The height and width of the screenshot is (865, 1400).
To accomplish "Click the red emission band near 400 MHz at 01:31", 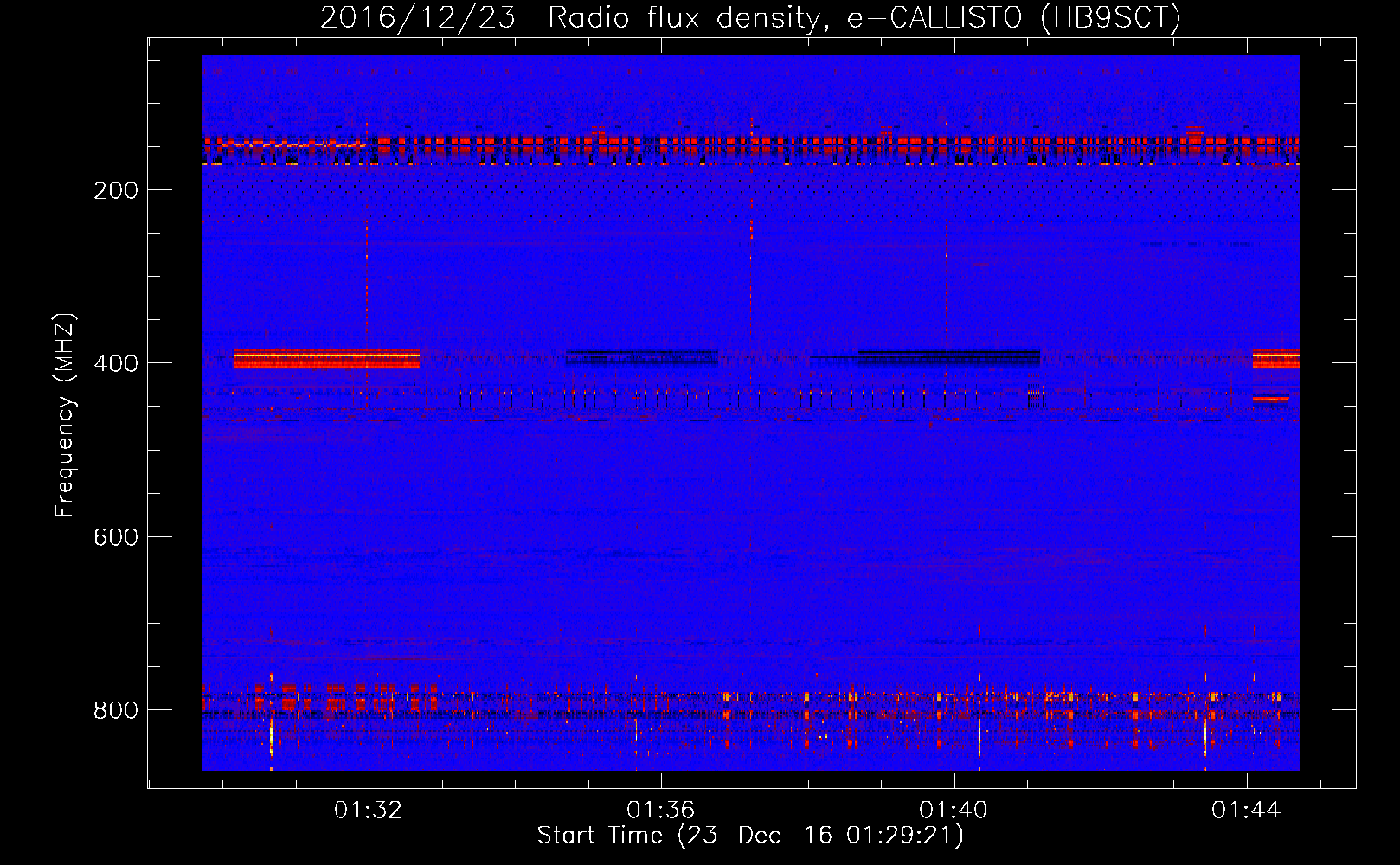I will [327, 359].
